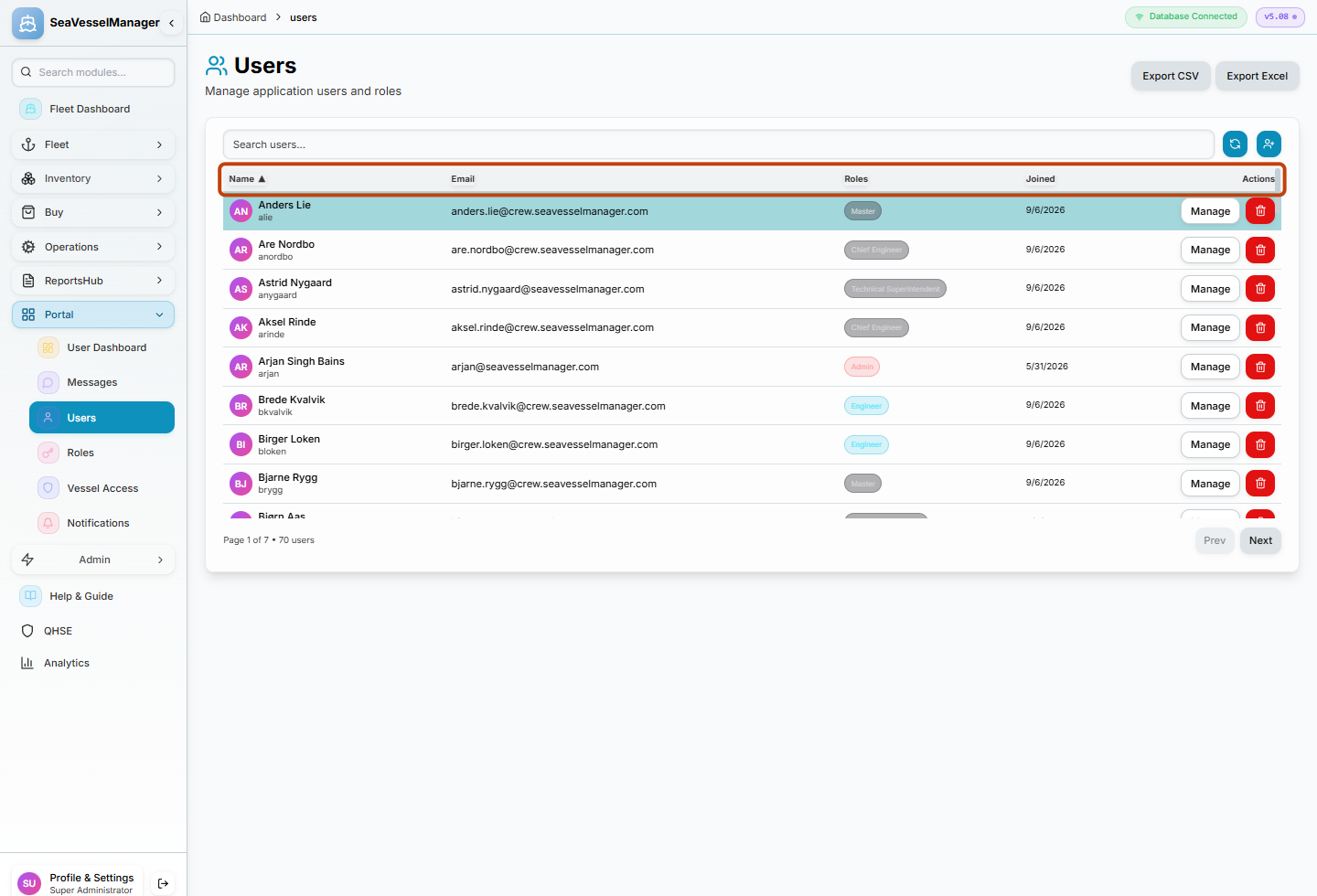
Task: Manage user Arjan Singh Bains
Action: click(x=1210, y=367)
